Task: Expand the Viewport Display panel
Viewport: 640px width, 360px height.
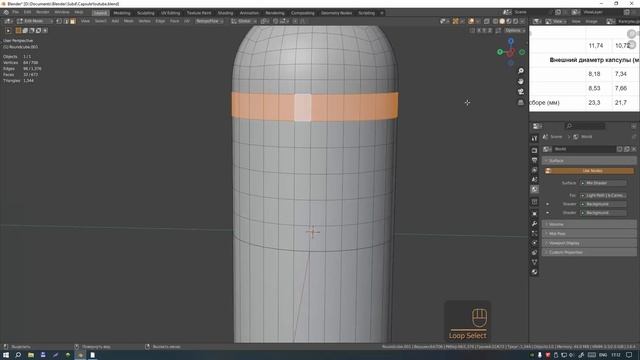Action: 589,243
